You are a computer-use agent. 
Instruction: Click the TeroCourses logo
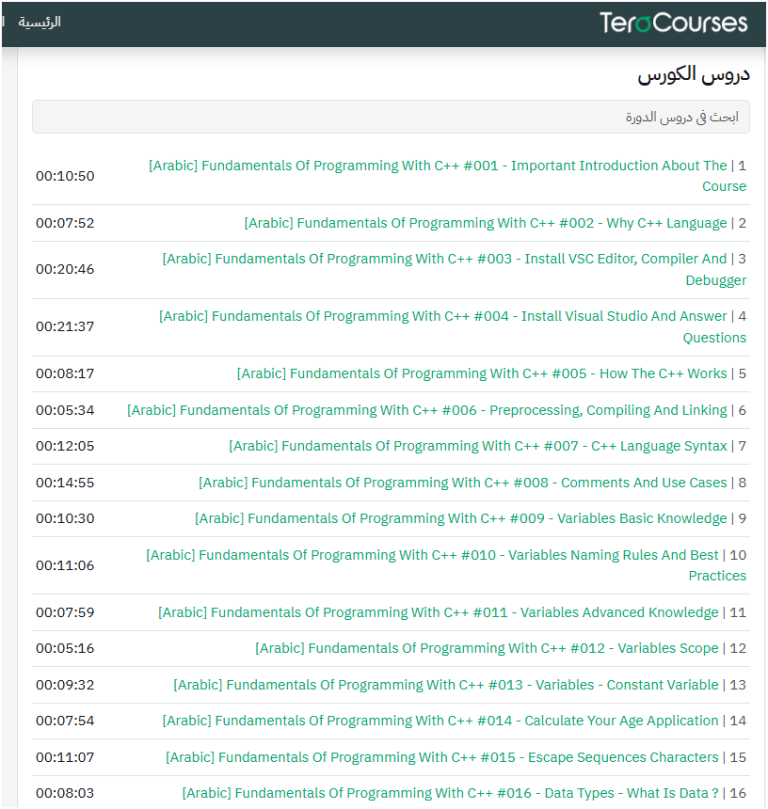click(x=673, y=22)
